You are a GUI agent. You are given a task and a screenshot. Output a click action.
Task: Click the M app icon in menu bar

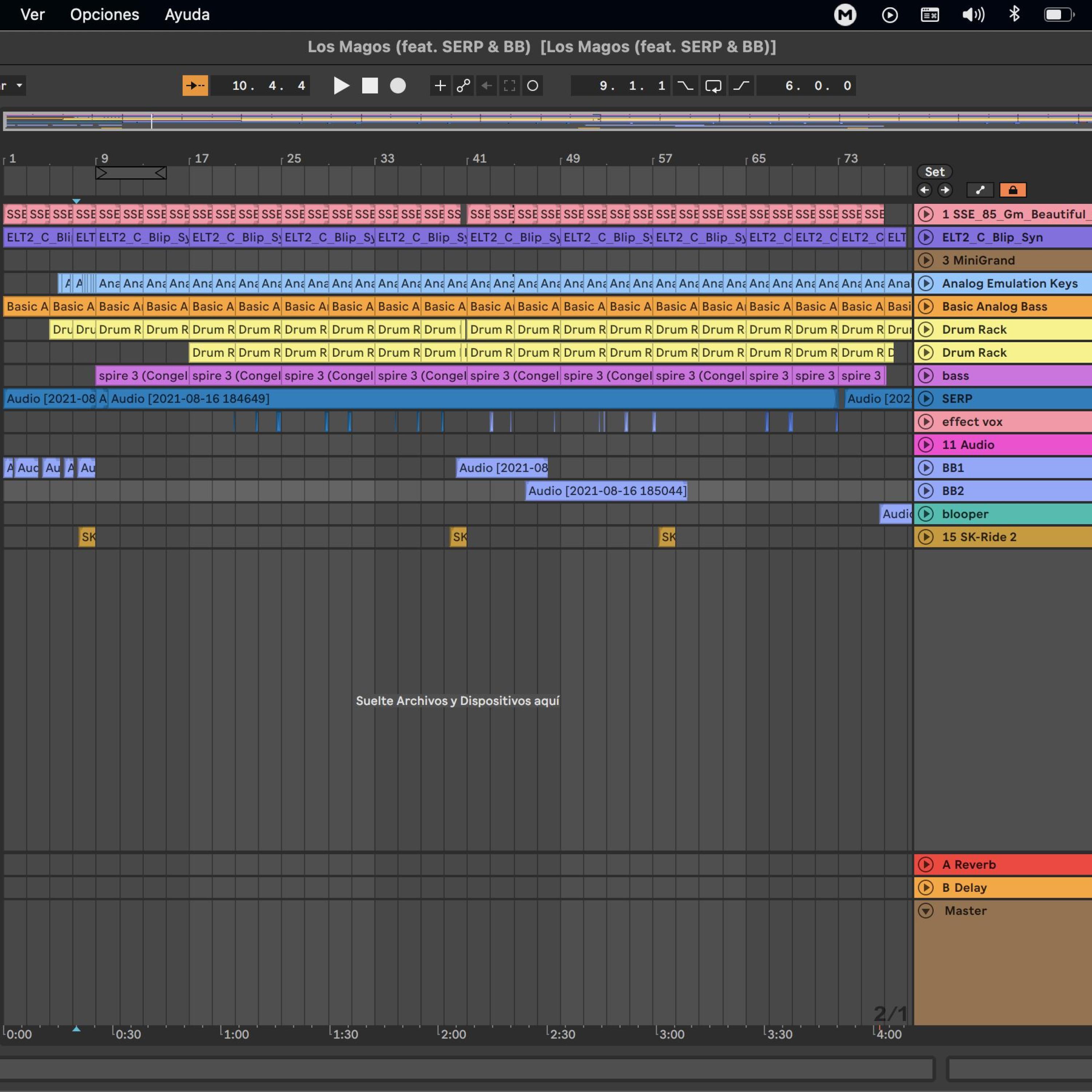point(845,15)
